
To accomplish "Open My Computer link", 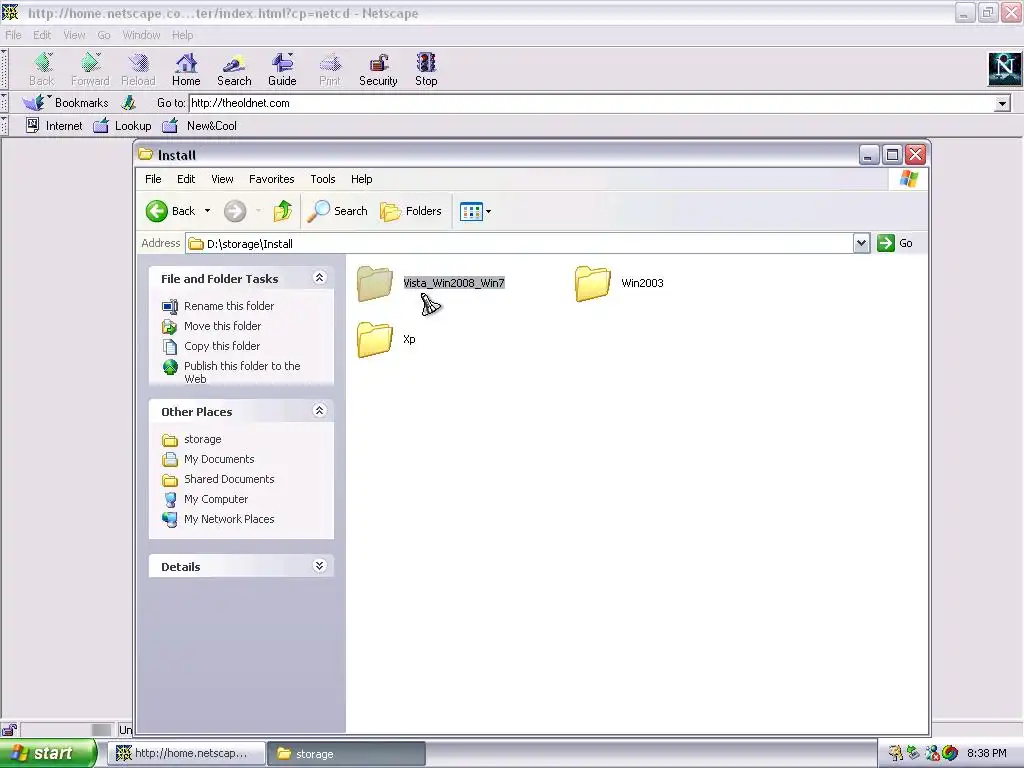I will [x=216, y=499].
